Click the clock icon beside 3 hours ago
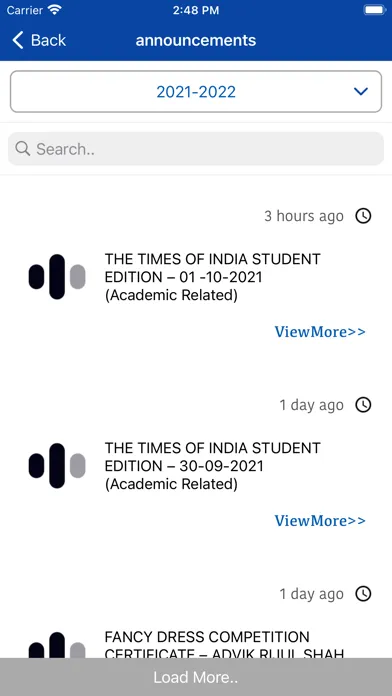The height and width of the screenshot is (696, 392). [x=363, y=216]
